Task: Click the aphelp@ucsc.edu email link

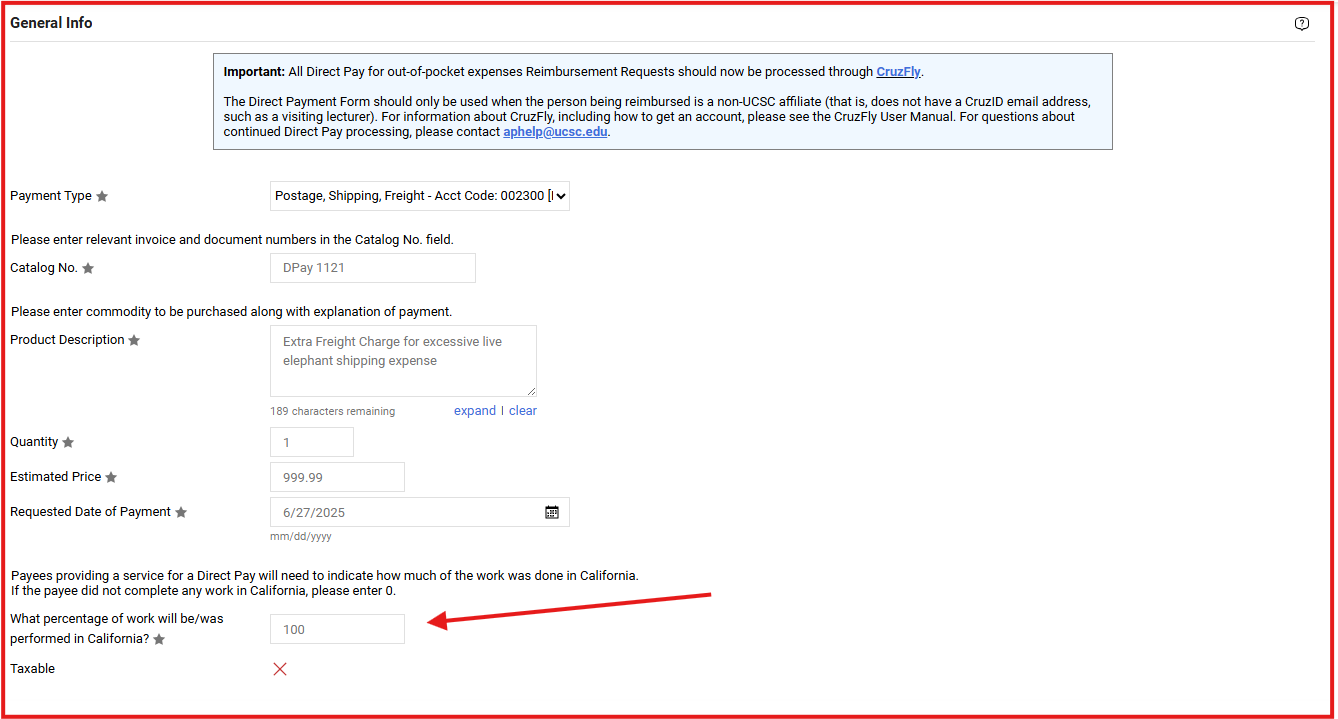Action: 555,132
